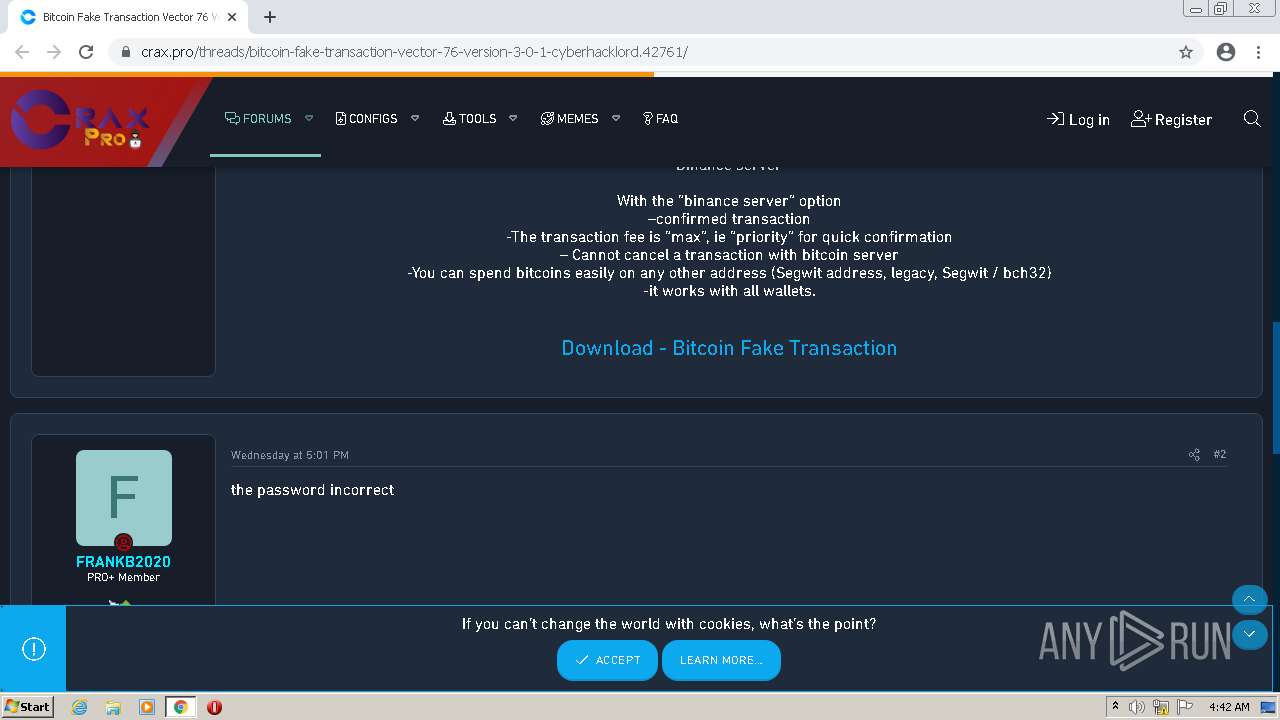Viewport: 1280px width, 720px height.
Task: Click 'the password incorrect' post text
Action: point(312,490)
